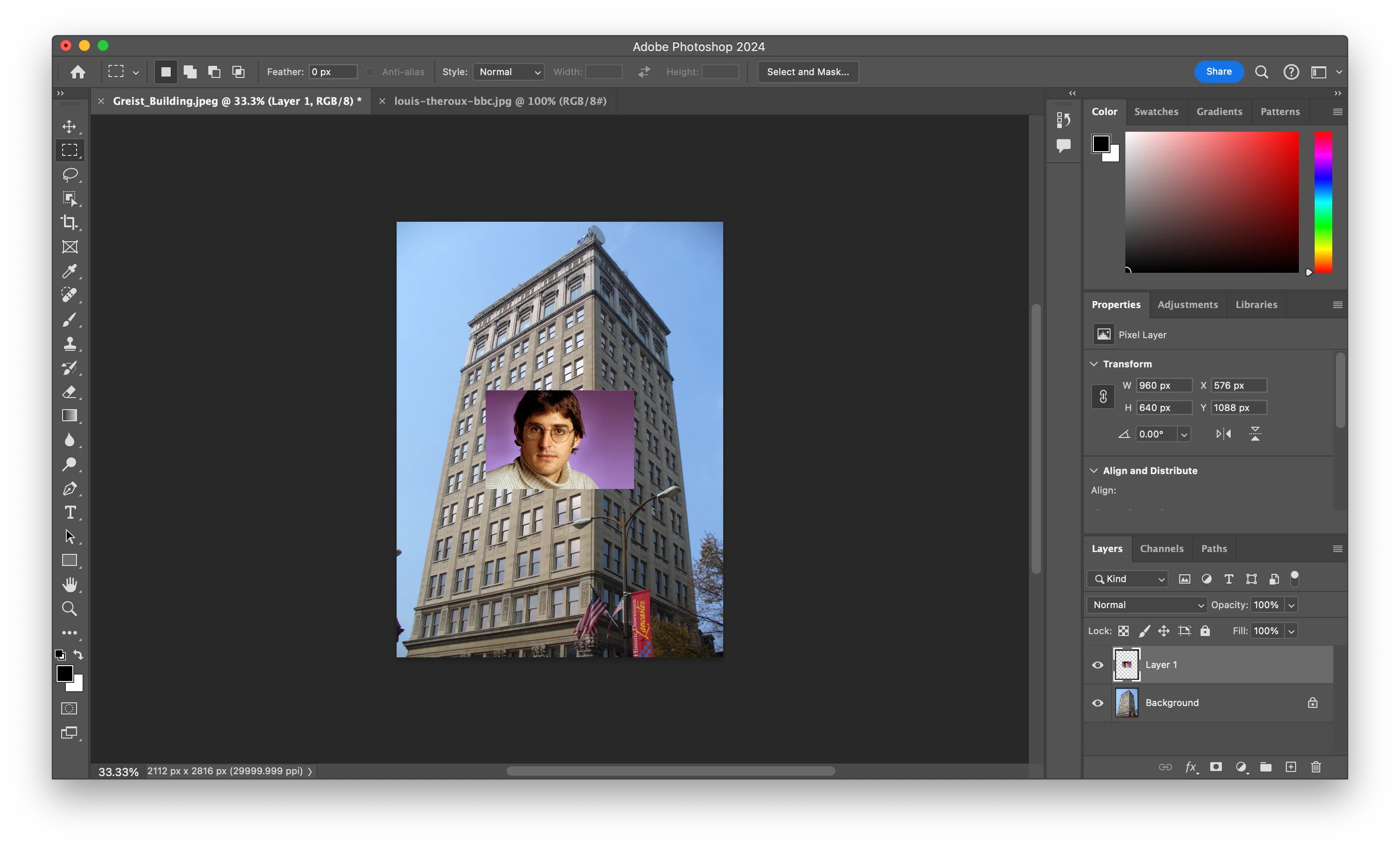The image size is (1400, 848).
Task: Toggle the width-height link in Transform
Action: point(1103,396)
